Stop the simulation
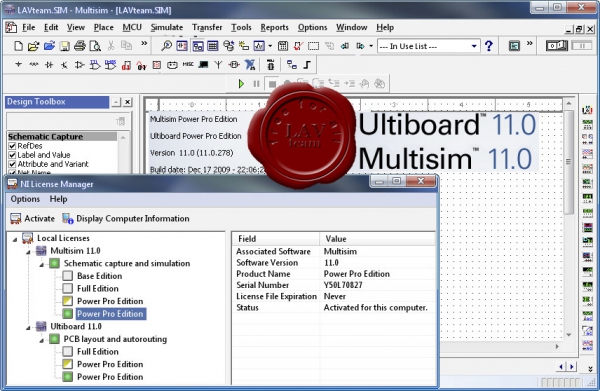600x391 pixels. (272, 84)
